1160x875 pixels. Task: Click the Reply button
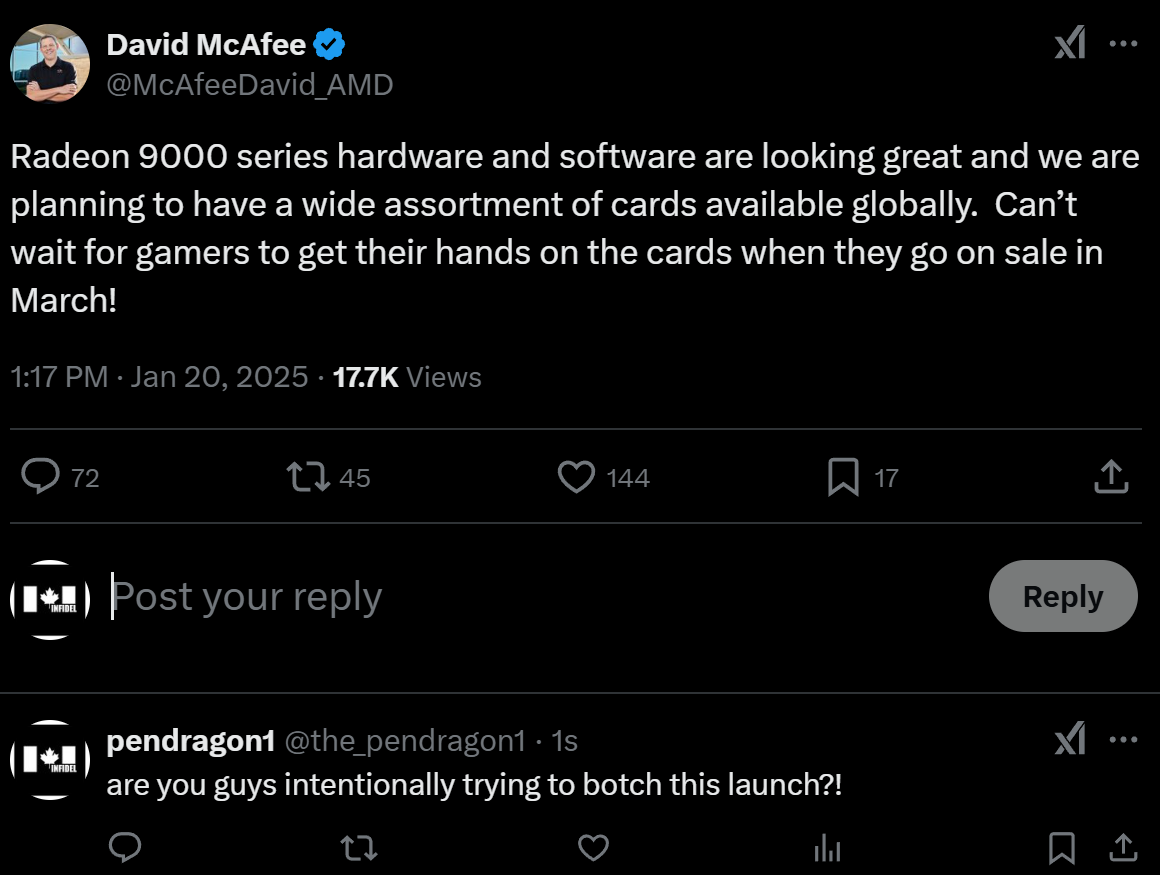1062,596
